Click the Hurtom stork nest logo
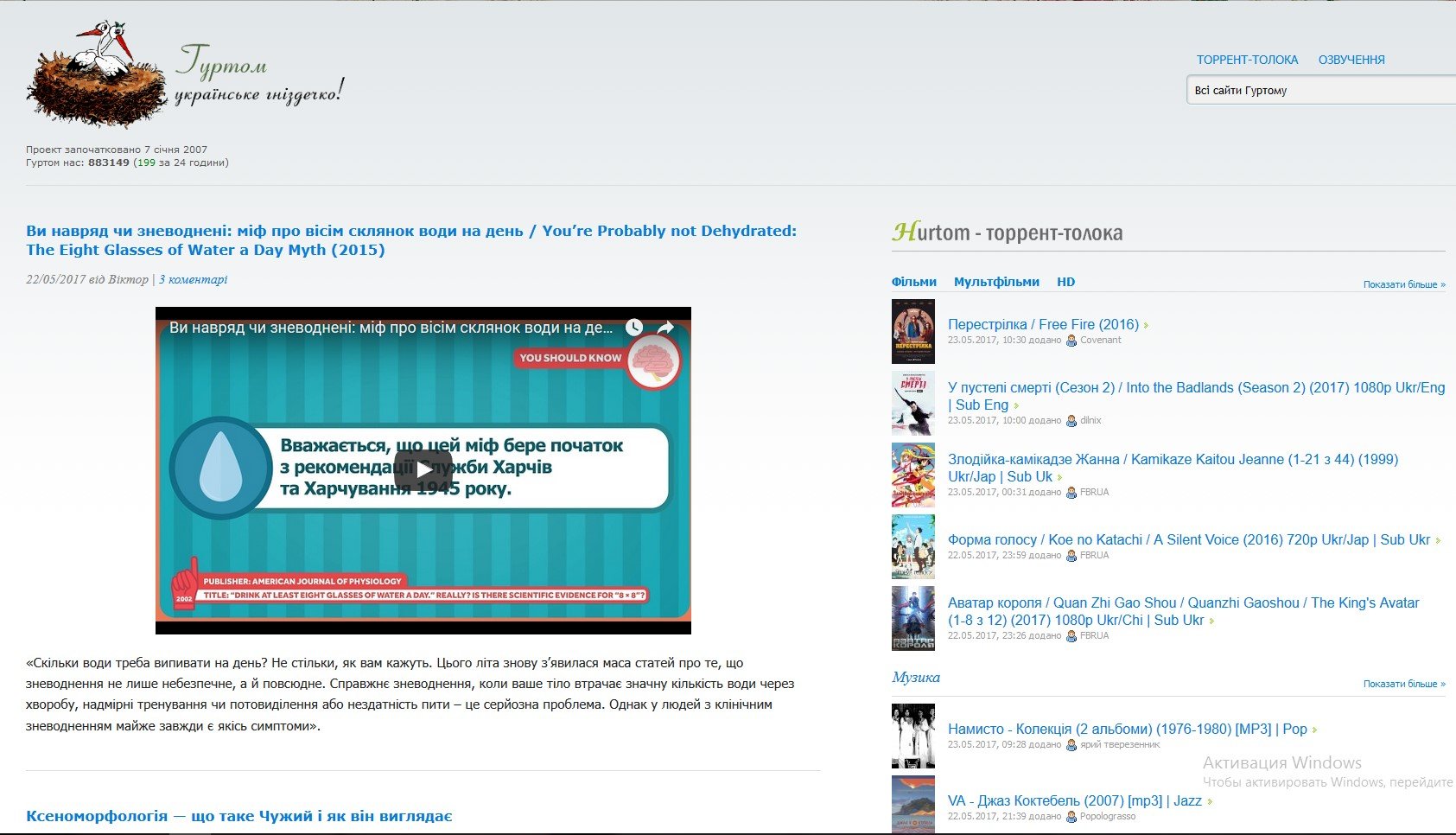 (x=97, y=74)
